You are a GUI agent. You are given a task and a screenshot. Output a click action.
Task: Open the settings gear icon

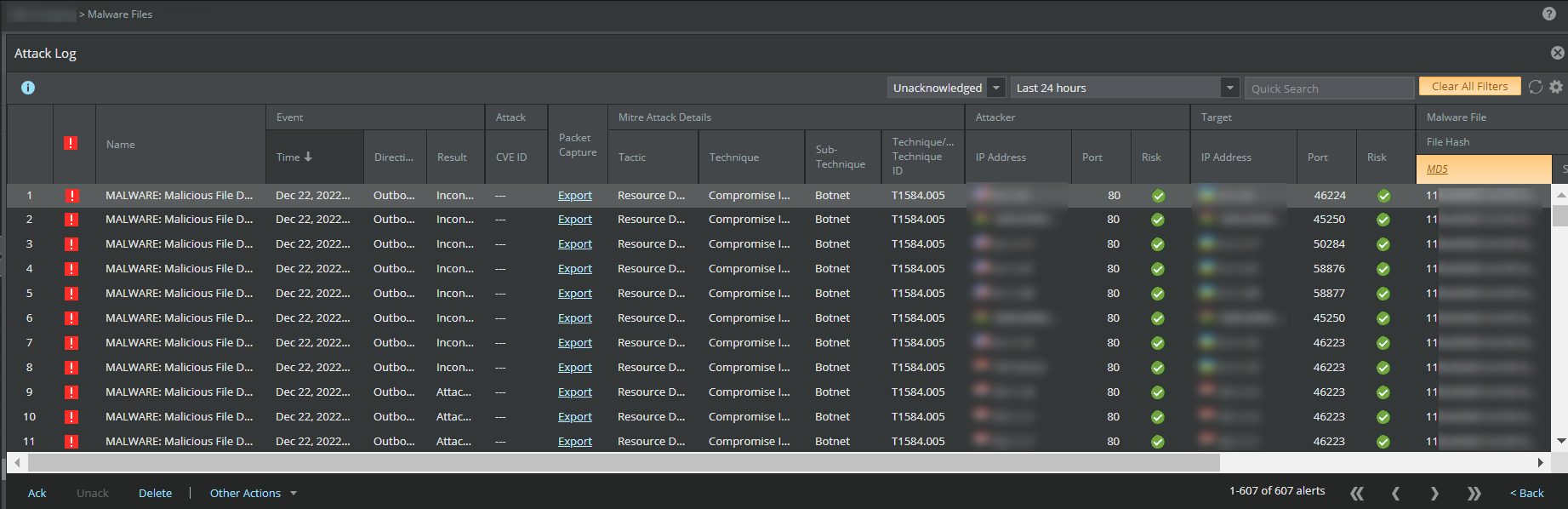coord(1556,87)
